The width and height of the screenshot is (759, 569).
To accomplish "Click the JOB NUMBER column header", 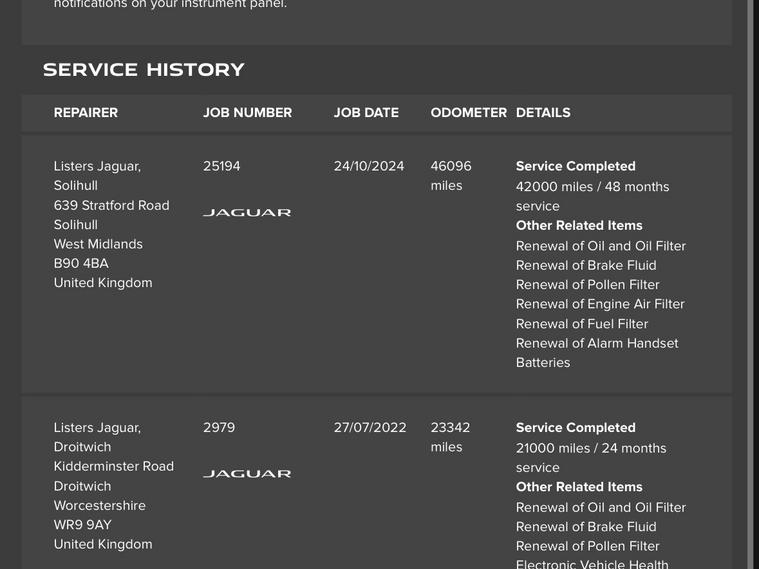I will click(x=247, y=113).
